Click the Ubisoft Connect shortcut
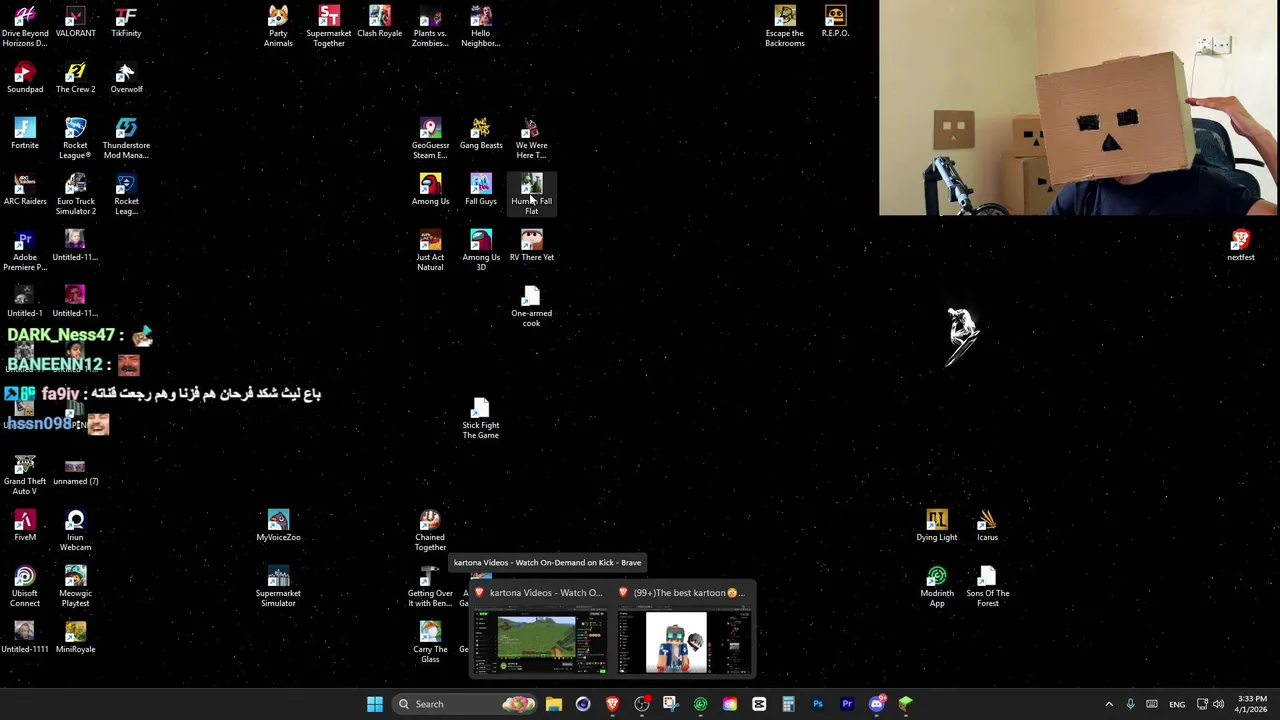Screen dimensions: 1280x720 pyautogui.click(x=25, y=587)
